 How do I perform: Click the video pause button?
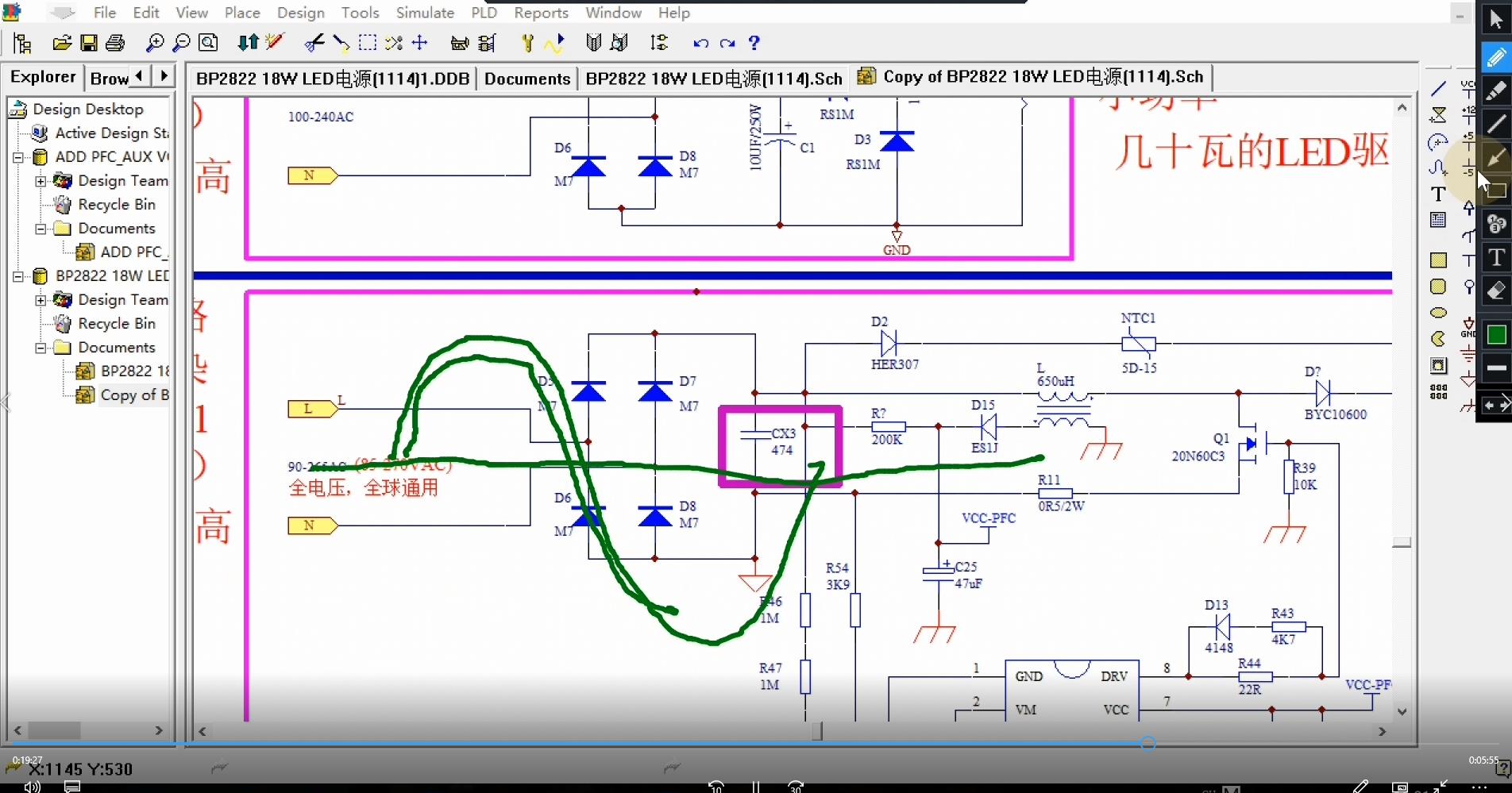point(756,786)
